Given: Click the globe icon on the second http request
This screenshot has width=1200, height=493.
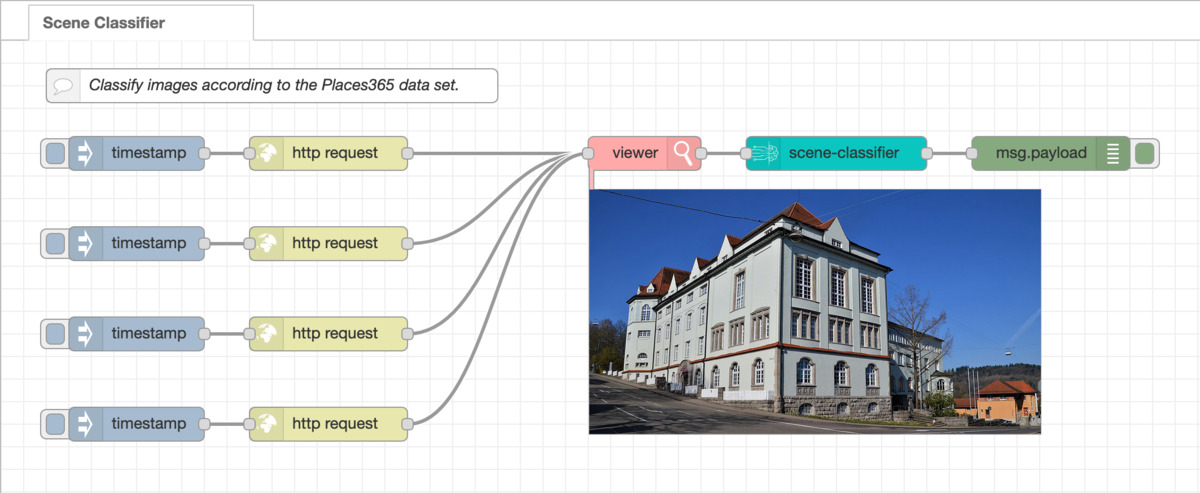Looking at the screenshot, I should tap(267, 243).
